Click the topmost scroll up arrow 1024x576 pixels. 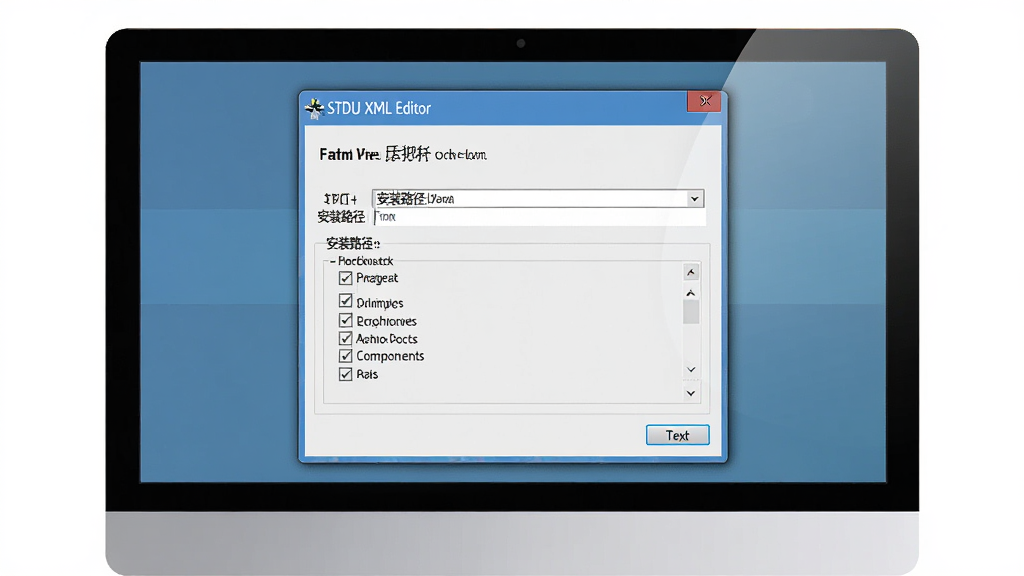[691, 272]
